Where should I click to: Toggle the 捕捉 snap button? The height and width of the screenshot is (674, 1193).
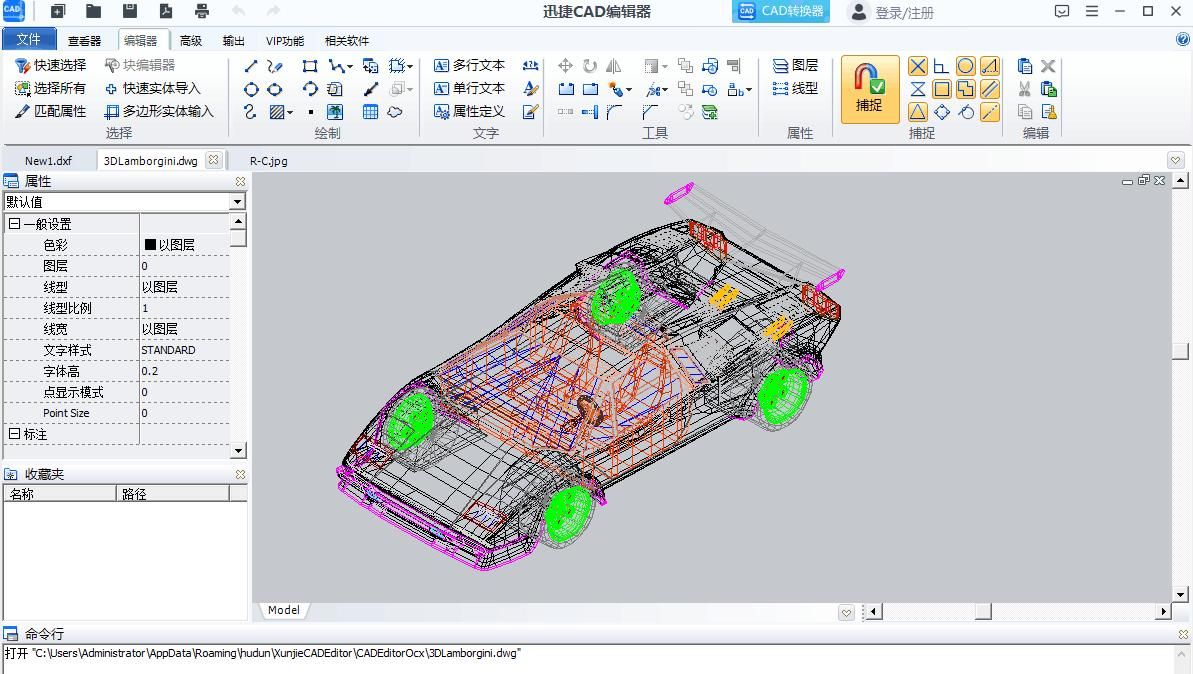[869, 89]
